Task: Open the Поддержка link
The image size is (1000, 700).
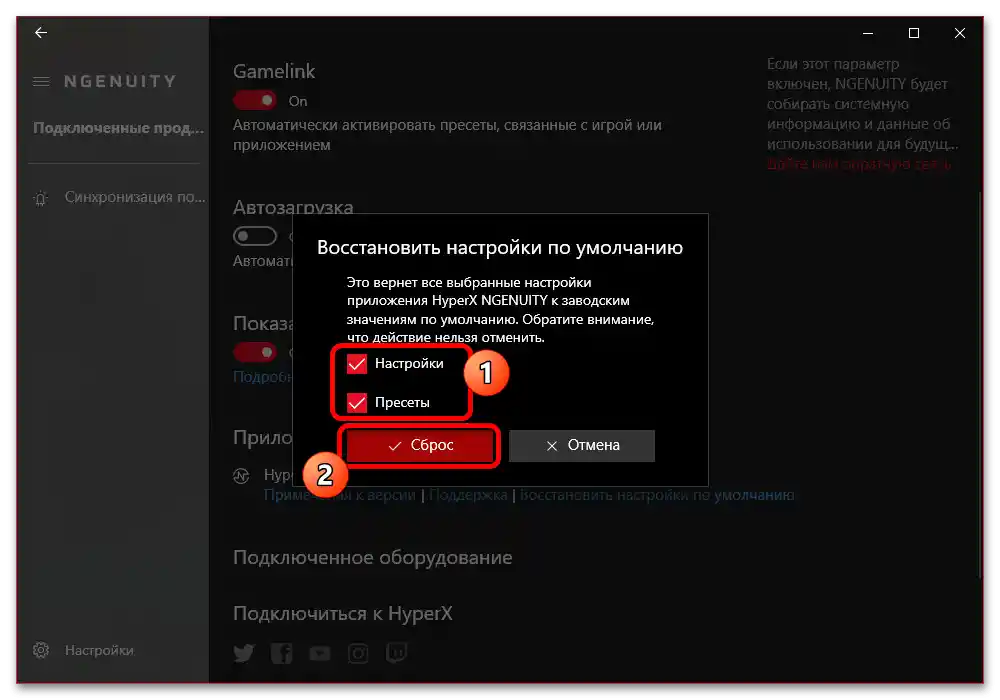Action: 468,495
